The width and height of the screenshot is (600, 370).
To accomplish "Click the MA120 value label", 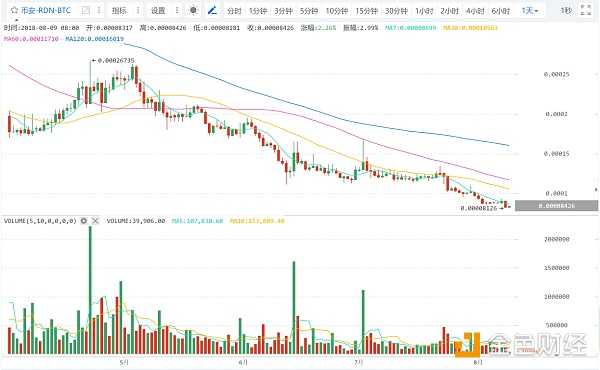I will point(95,39).
